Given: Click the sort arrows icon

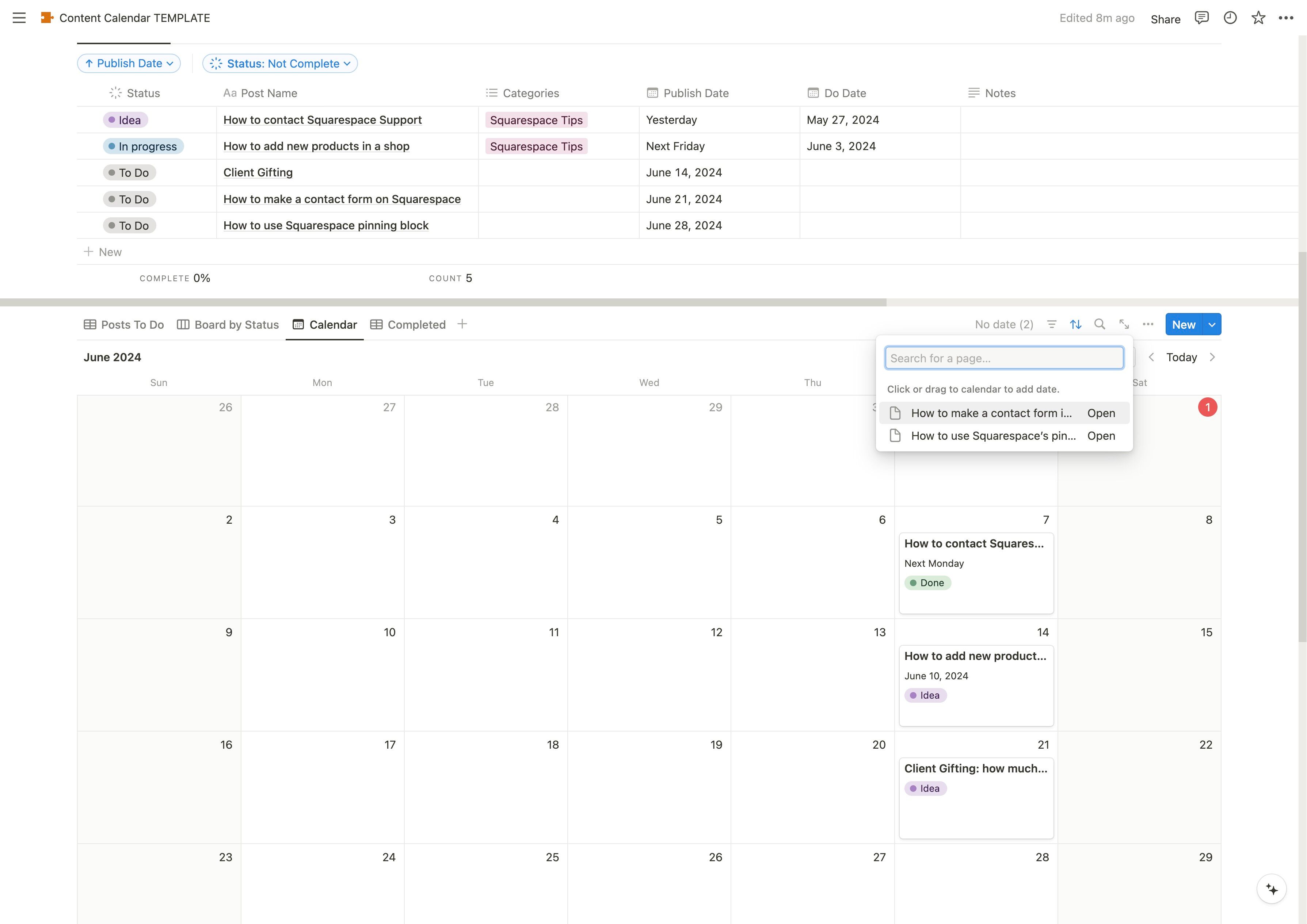Looking at the screenshot, I should tap(1075, 325).
